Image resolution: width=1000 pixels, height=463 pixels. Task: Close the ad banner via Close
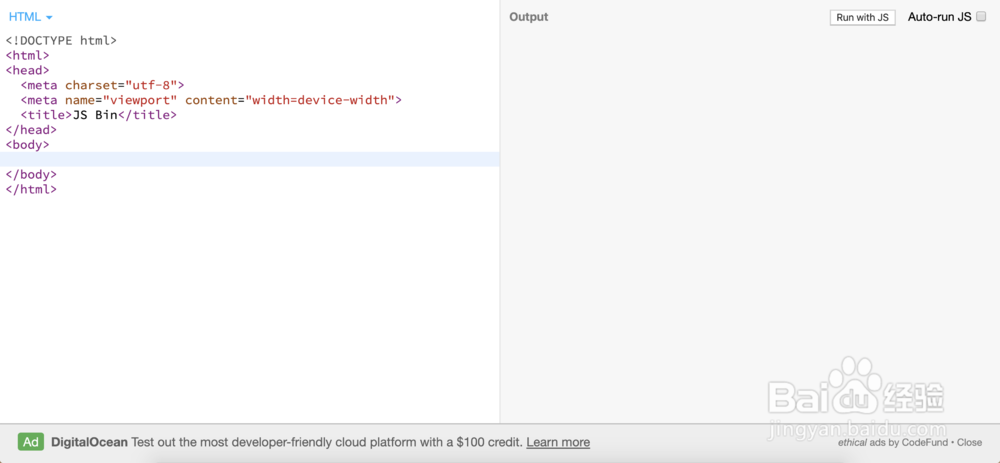click(x=969, y=442)
